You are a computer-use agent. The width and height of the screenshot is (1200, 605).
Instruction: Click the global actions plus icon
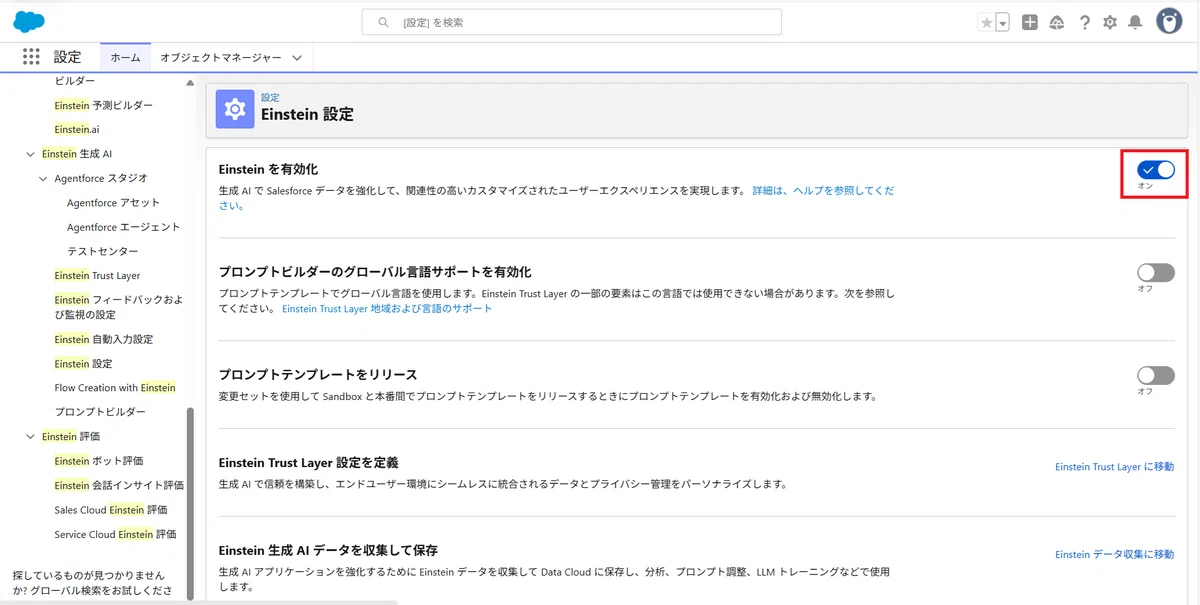pyautogui.click(x=1030, y=22)
